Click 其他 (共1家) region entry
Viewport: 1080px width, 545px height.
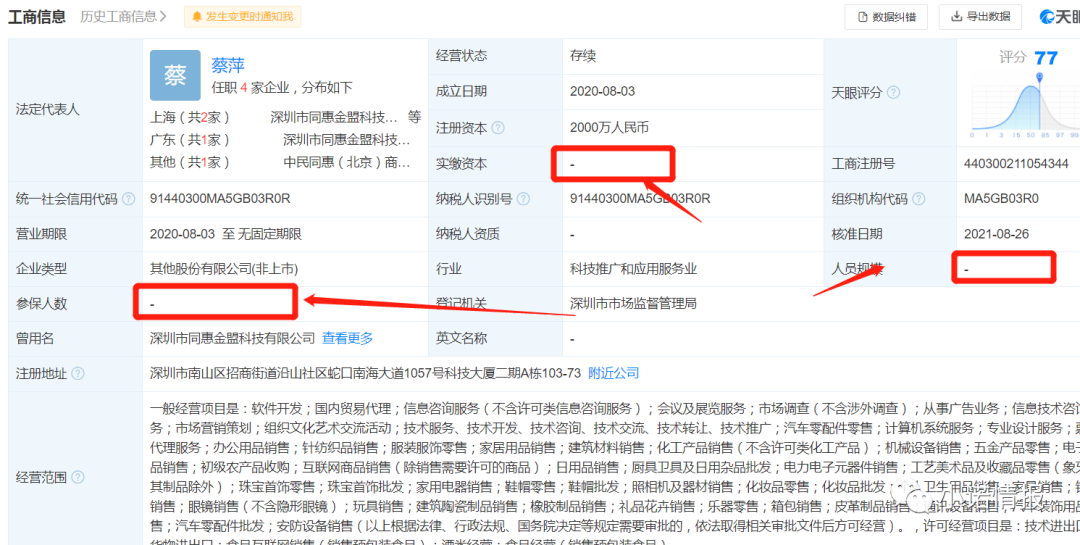click(x=190, y=163)
